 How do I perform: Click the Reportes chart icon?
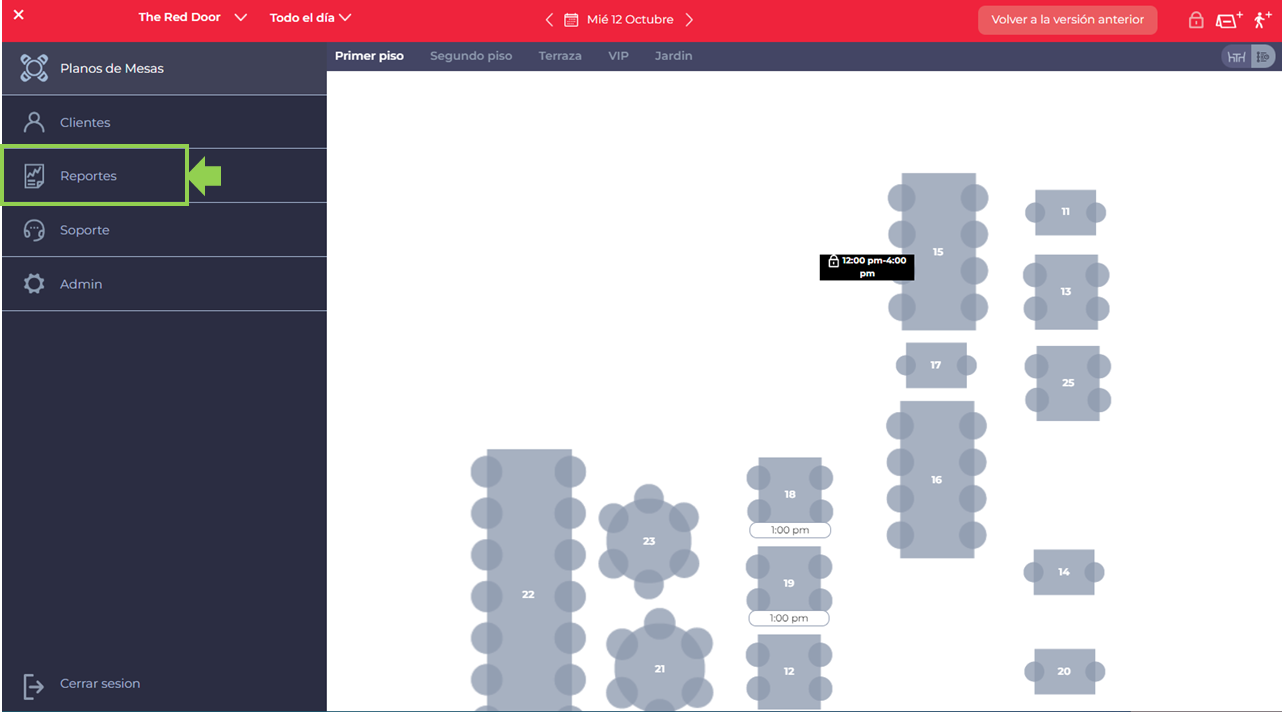pyautogui.click(x=34, y=176)
